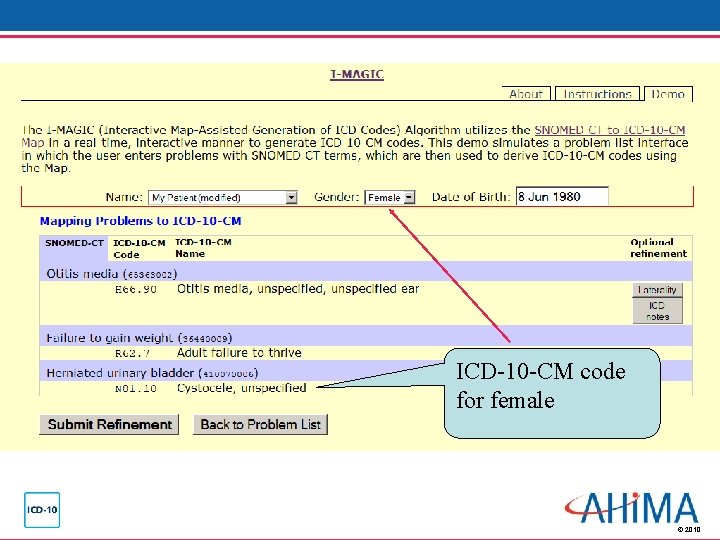720x540 pixels.
Task: Click the Date of Birth field
Action: point(562,197)
